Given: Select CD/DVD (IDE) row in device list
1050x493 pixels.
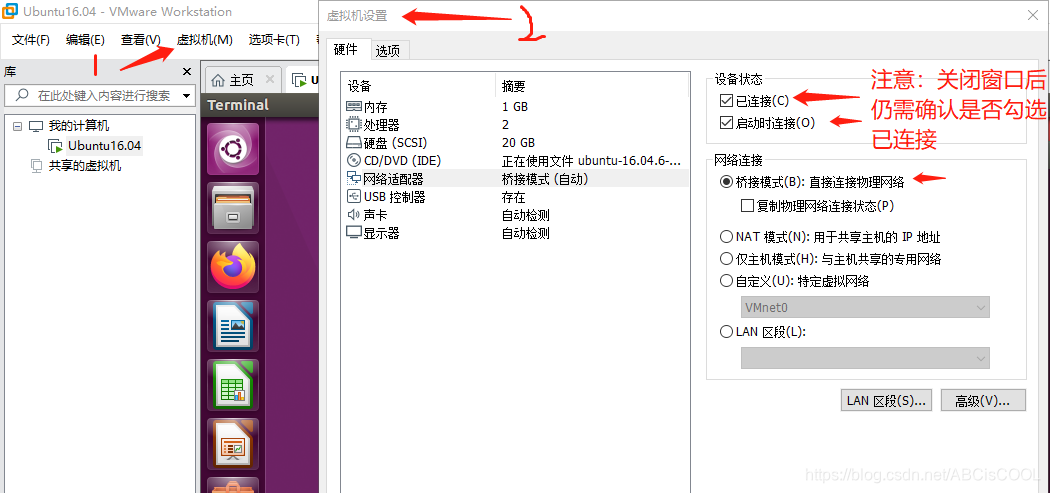Looking at the screenshot, I should tap(514, 161).
